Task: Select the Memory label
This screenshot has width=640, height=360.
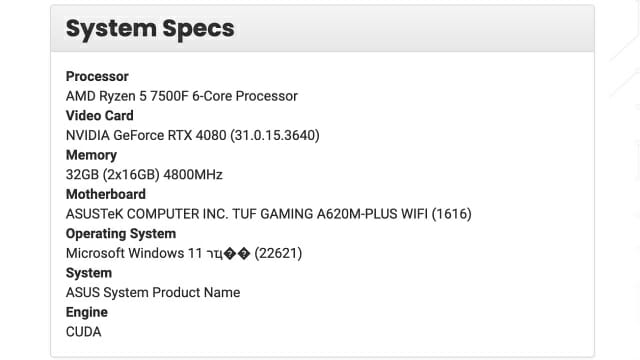Action: point(91,155)
